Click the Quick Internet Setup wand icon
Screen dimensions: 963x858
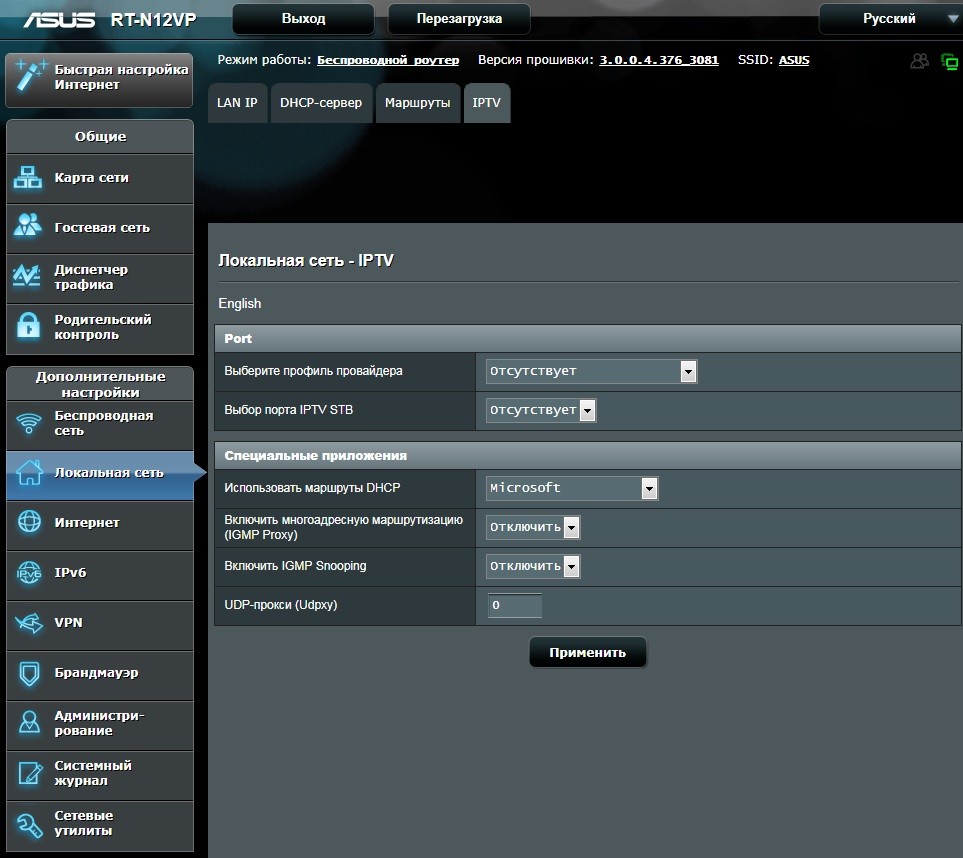pos(30,77)
